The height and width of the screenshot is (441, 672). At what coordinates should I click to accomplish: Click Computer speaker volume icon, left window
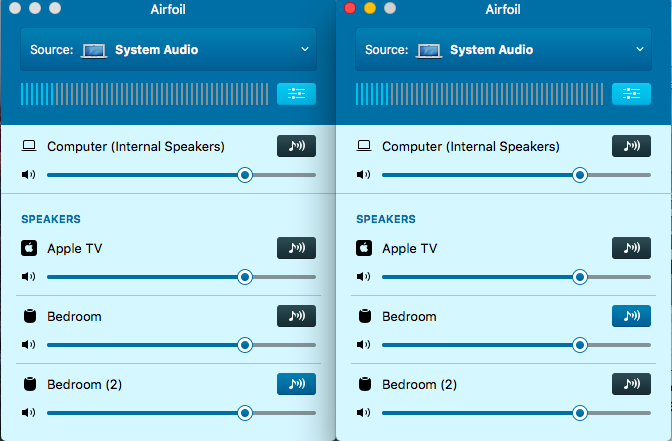pos(28,174)
